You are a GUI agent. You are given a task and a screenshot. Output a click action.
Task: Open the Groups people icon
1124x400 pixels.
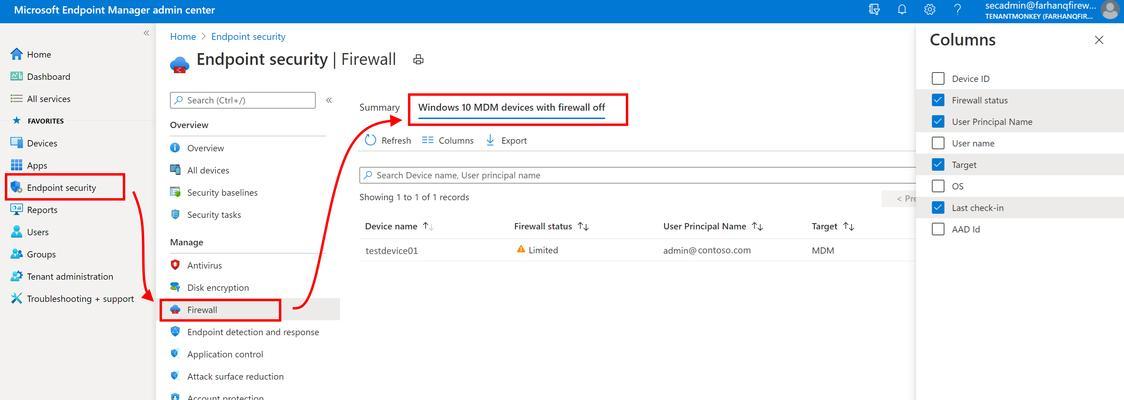coord(16,254)
